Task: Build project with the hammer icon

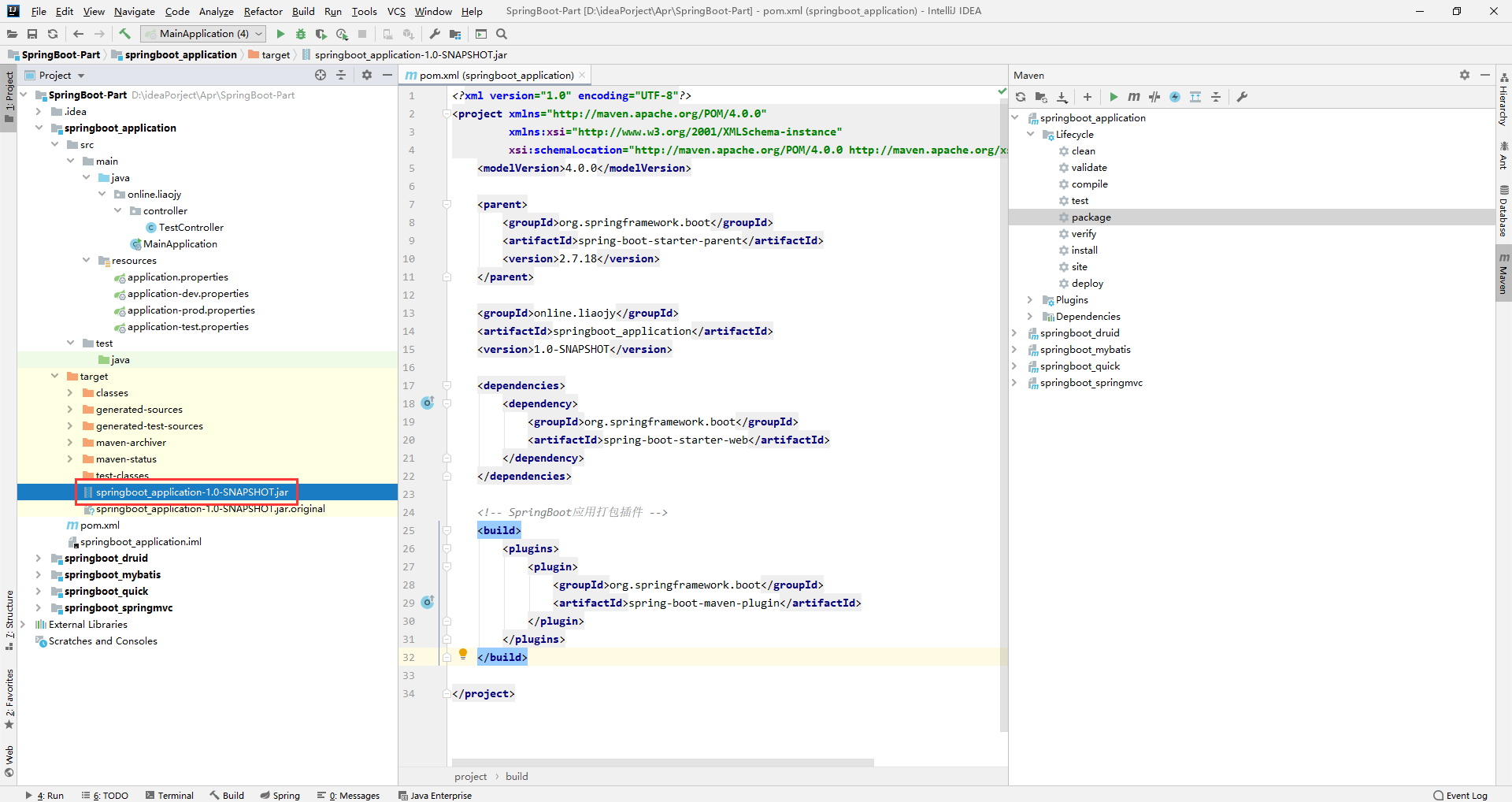Action: pos(124,34)
